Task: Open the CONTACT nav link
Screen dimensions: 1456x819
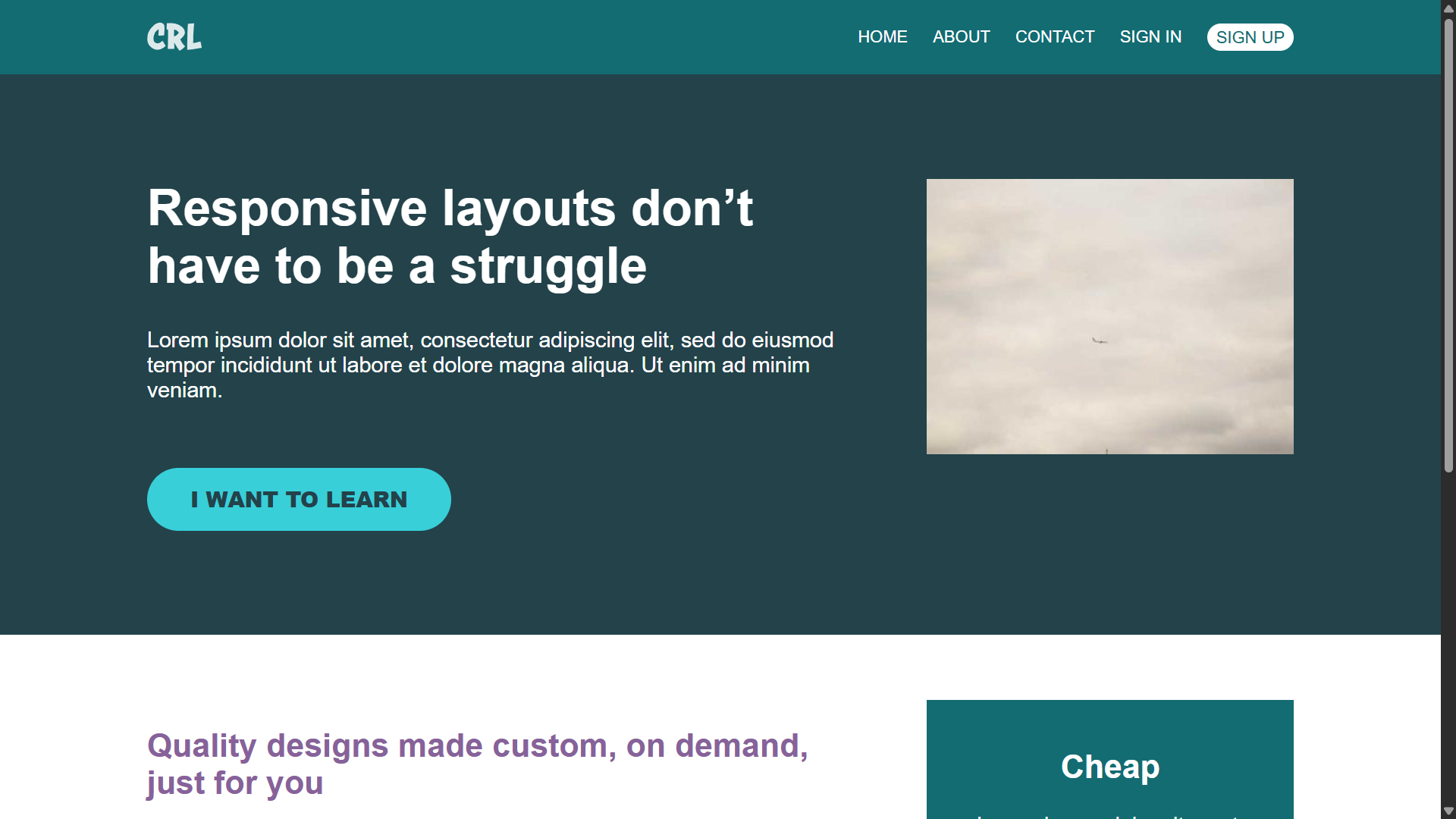Action: [1055, 36]
